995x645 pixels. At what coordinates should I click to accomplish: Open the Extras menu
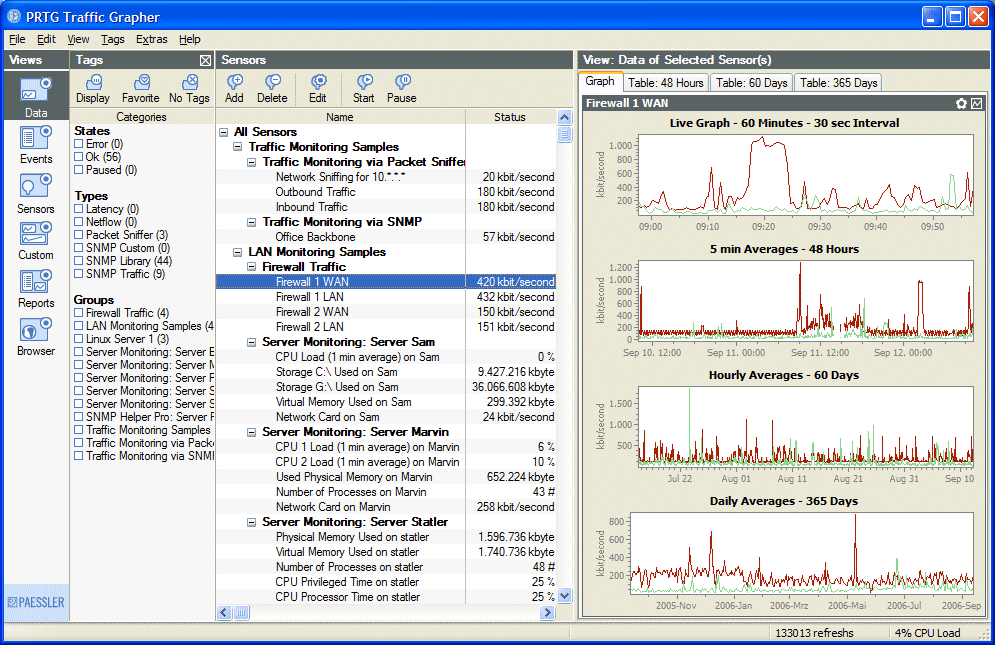(x=151, y=39)
